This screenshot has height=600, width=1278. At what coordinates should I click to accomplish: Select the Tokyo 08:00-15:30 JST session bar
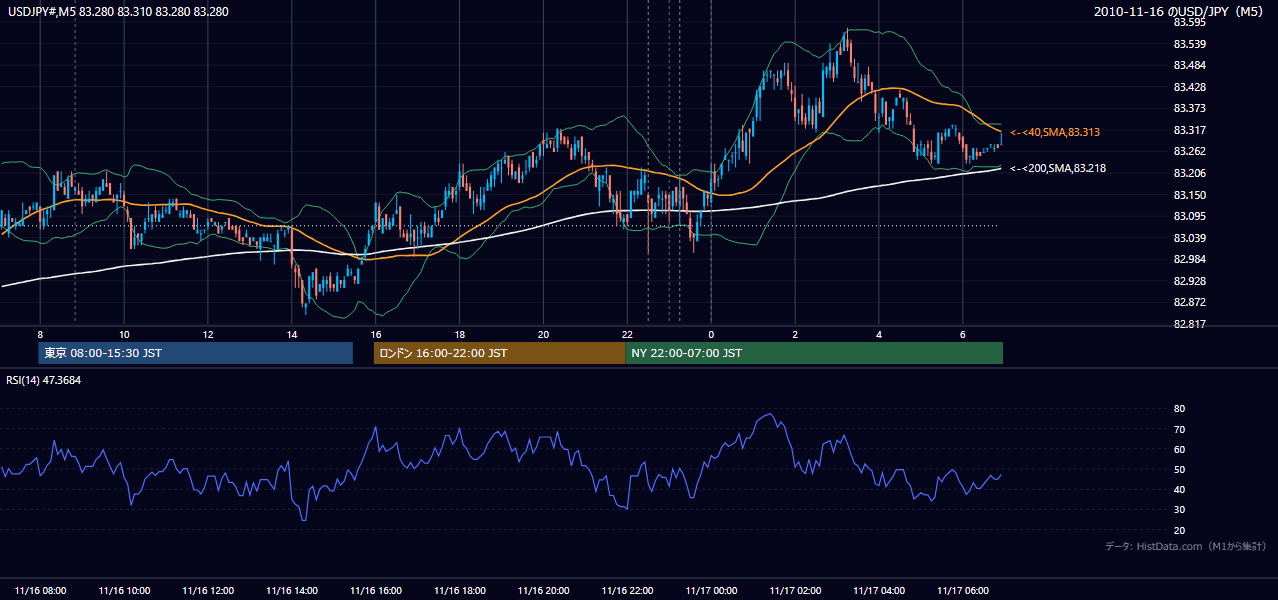pyautogui.click(x=195, y=353)
